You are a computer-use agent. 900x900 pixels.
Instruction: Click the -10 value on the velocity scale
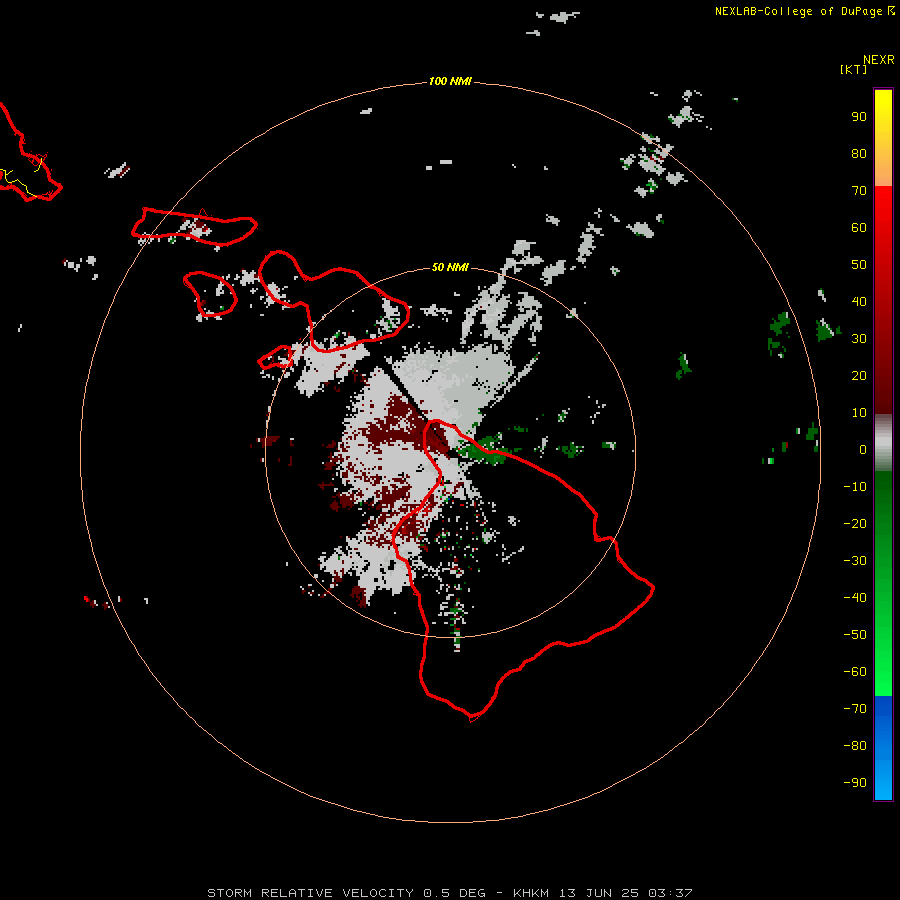(855, 487)
